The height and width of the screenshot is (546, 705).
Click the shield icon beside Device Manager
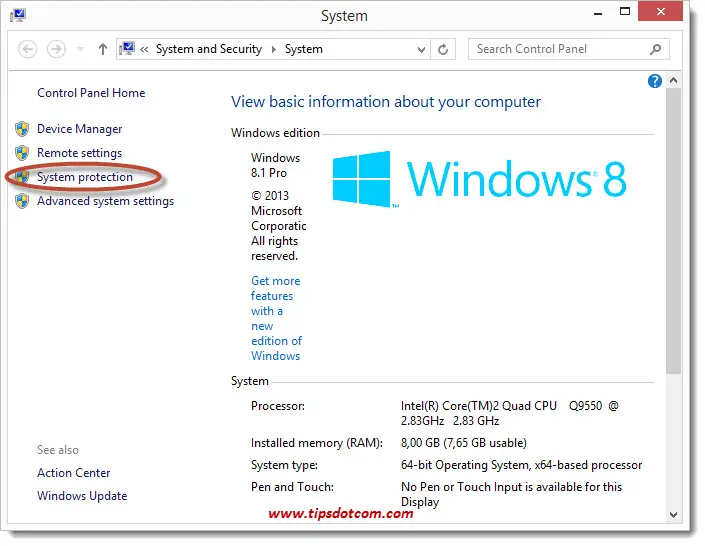point(22,129)
